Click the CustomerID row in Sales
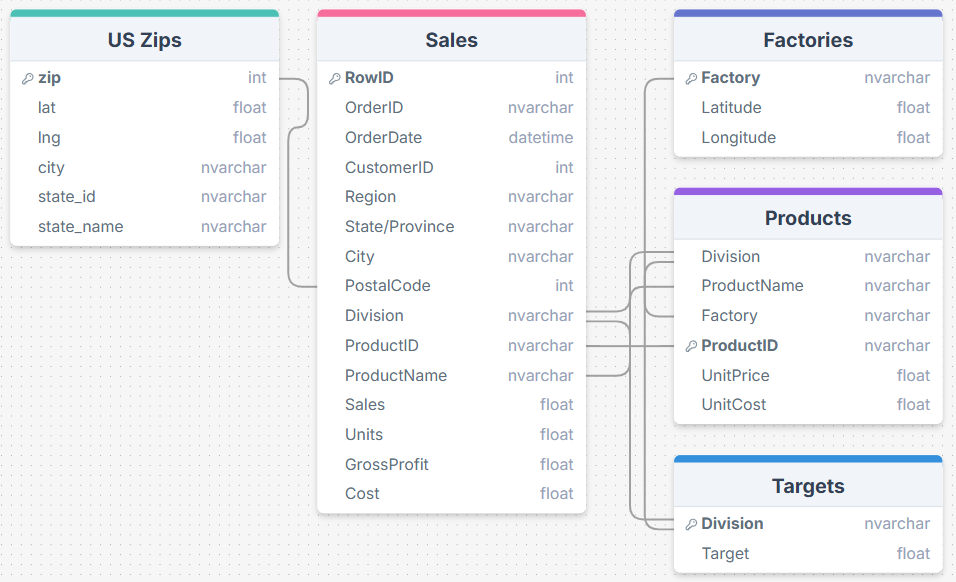Screen dimensions: 956x582 [389, 168]
